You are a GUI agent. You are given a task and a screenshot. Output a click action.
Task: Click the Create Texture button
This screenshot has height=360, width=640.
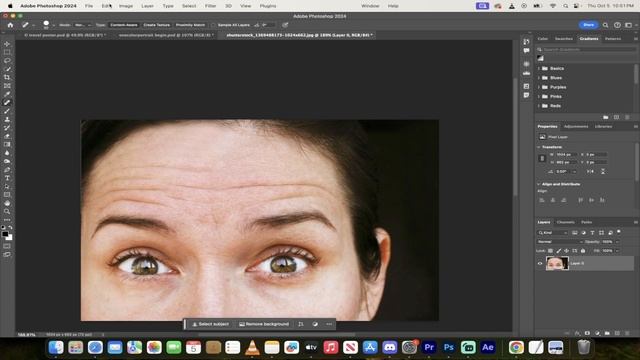[x=156, y=25]
